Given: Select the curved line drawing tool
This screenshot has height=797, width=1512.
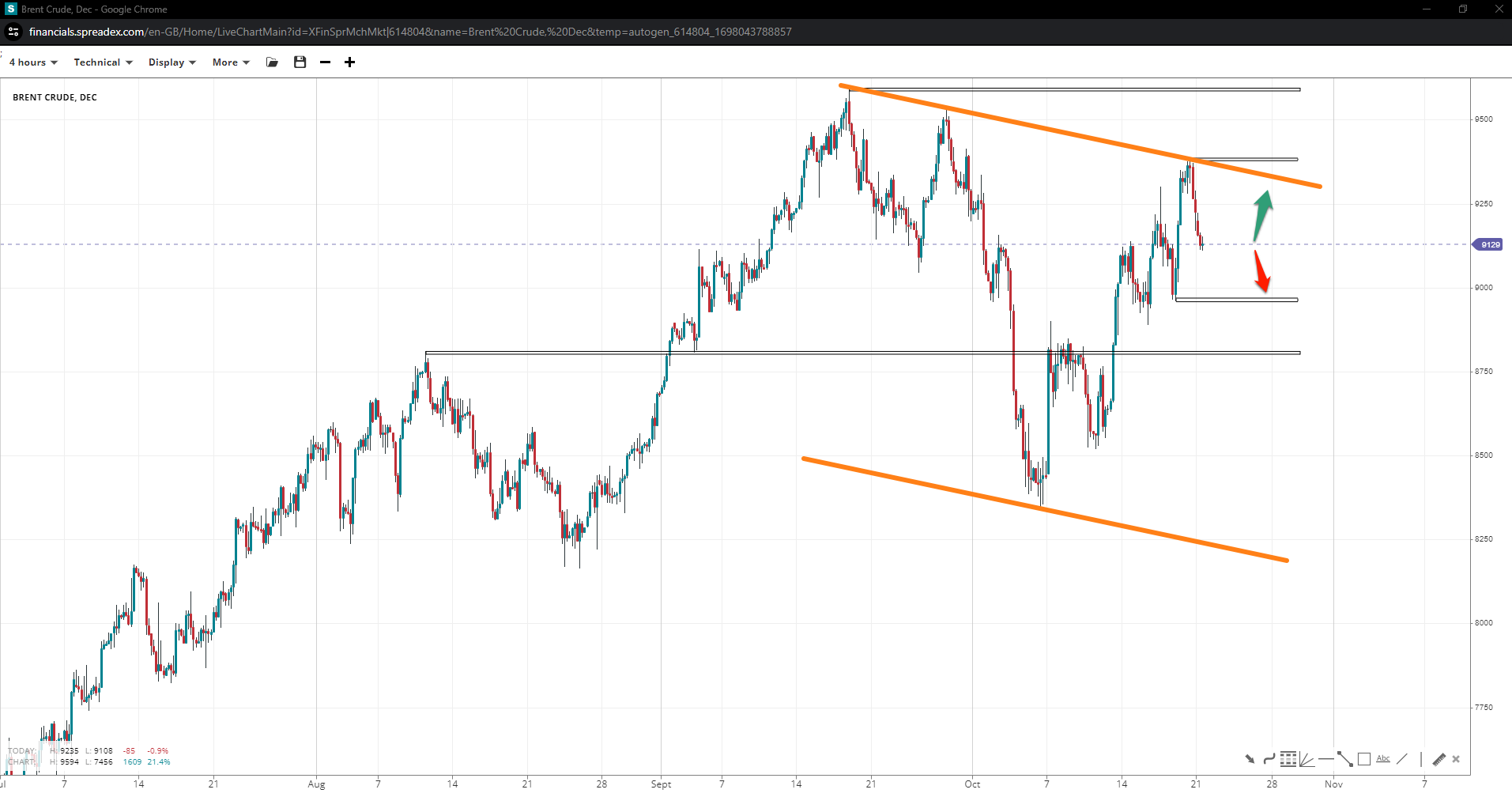Looking at the screenshot, I should point(1269,759).
